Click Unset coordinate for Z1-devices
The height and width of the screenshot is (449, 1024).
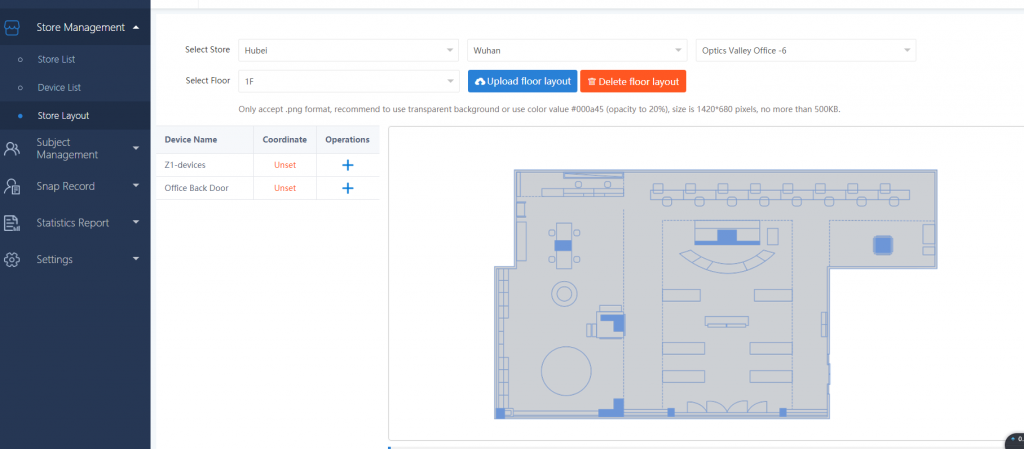[x=285, y=165]
